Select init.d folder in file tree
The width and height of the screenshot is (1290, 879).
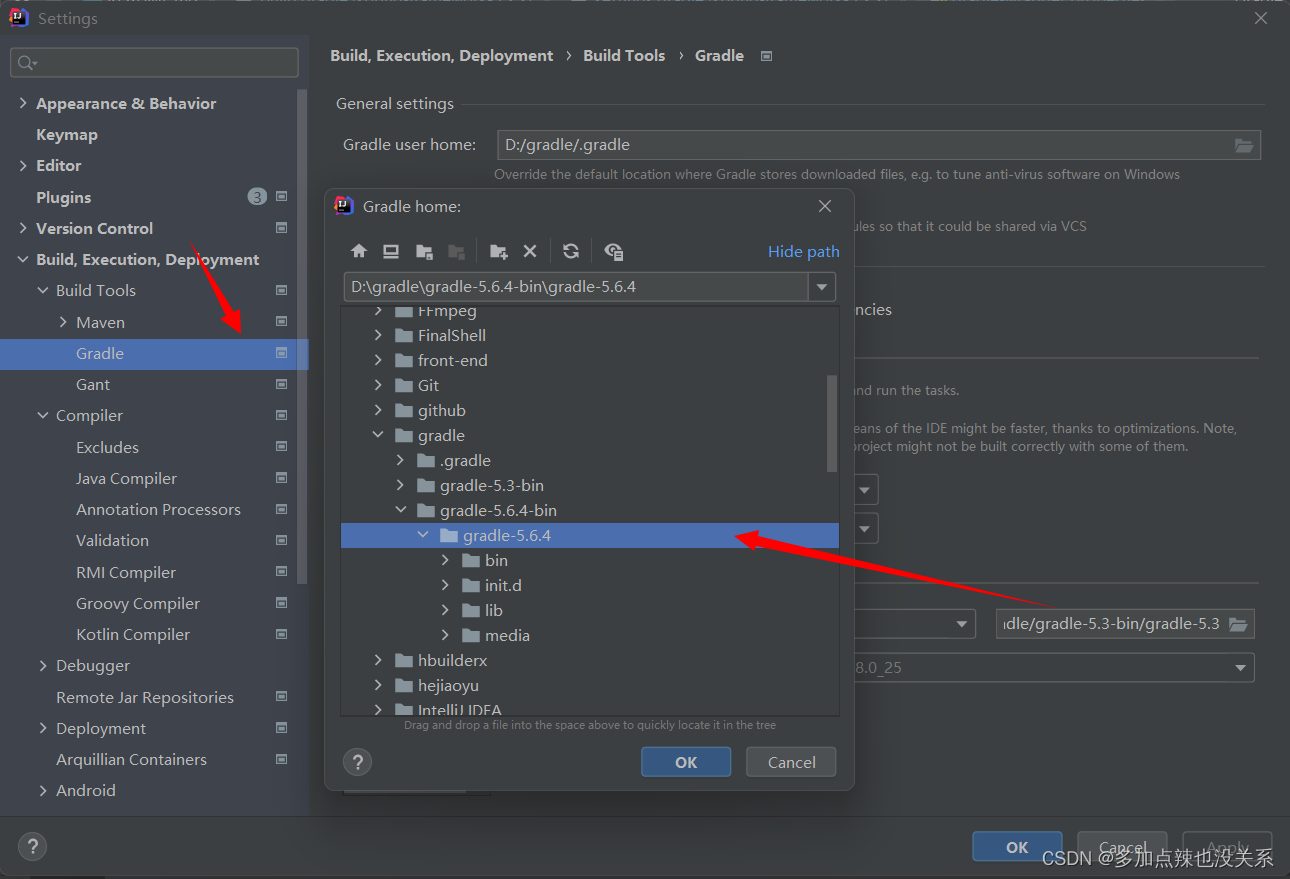(x=503, y=585)
